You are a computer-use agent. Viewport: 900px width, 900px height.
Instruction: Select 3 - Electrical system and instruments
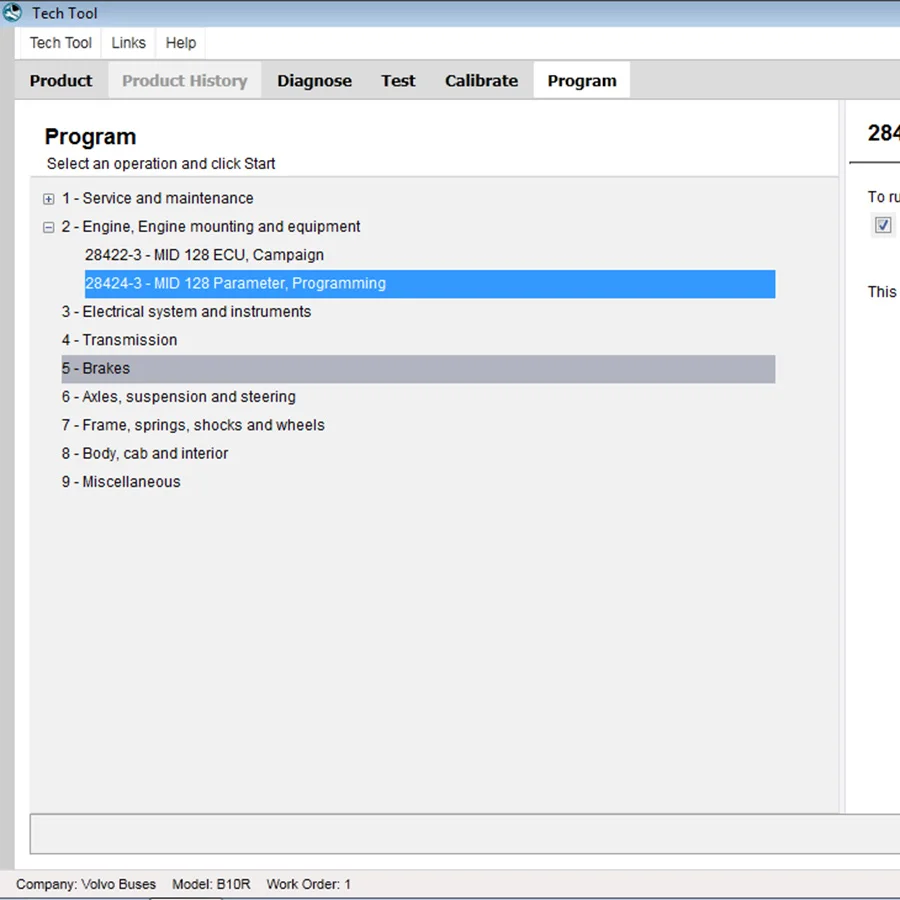pyautogui.click(x=187, y=312)
